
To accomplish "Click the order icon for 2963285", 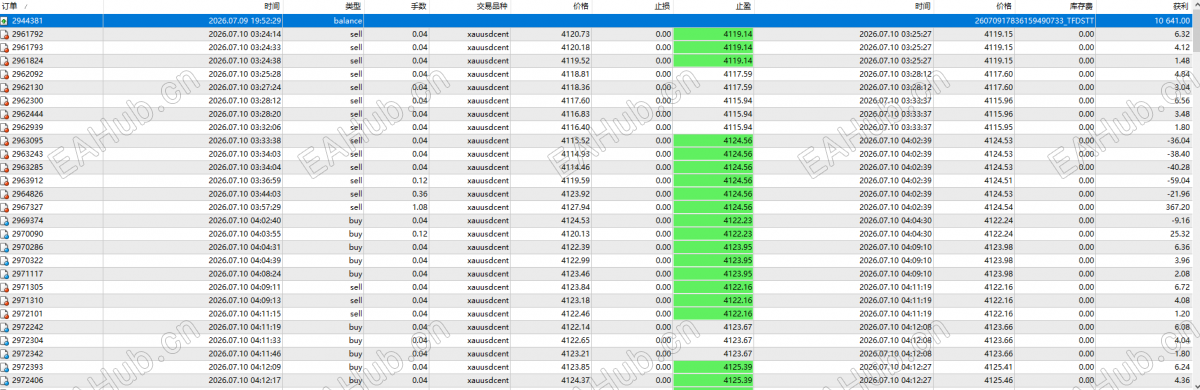I will 5,167.
